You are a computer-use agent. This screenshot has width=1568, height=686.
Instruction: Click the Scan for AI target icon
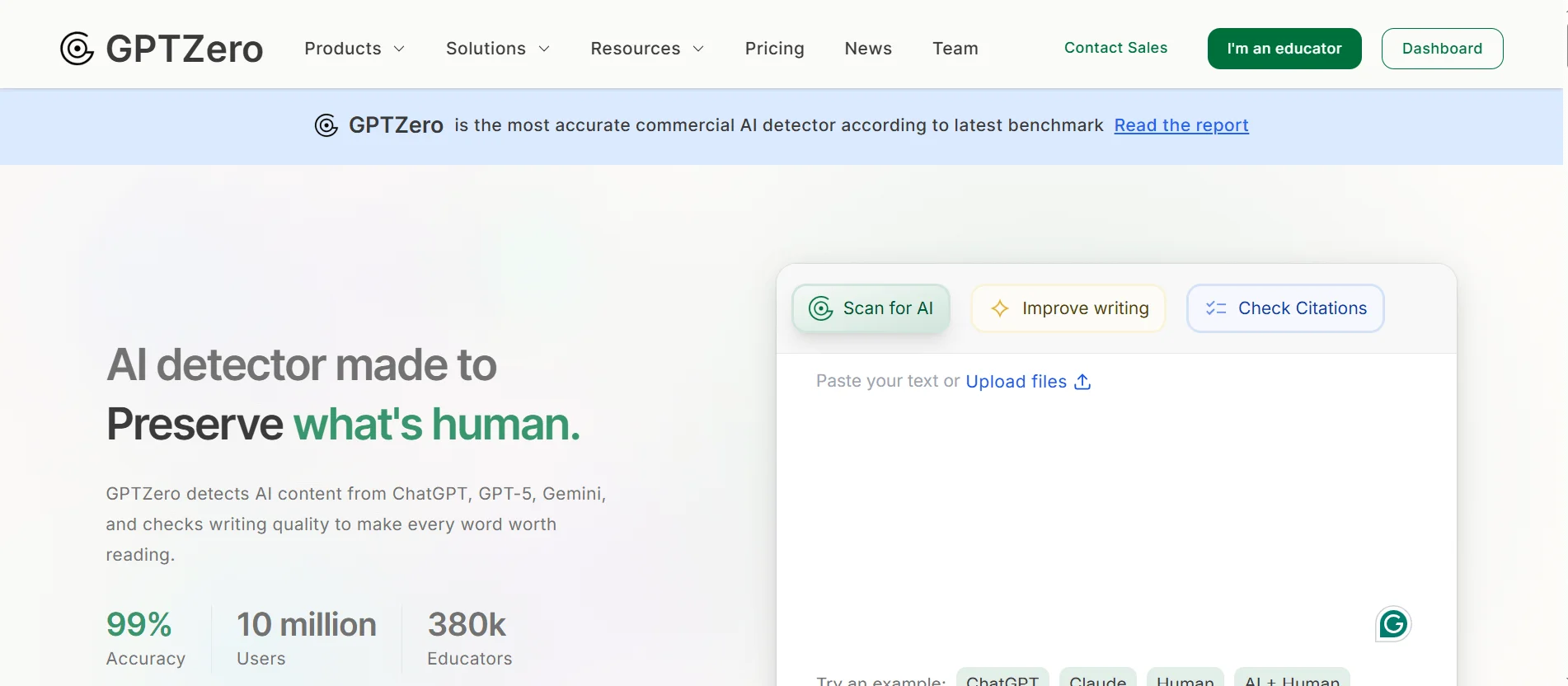coord(820,308)
